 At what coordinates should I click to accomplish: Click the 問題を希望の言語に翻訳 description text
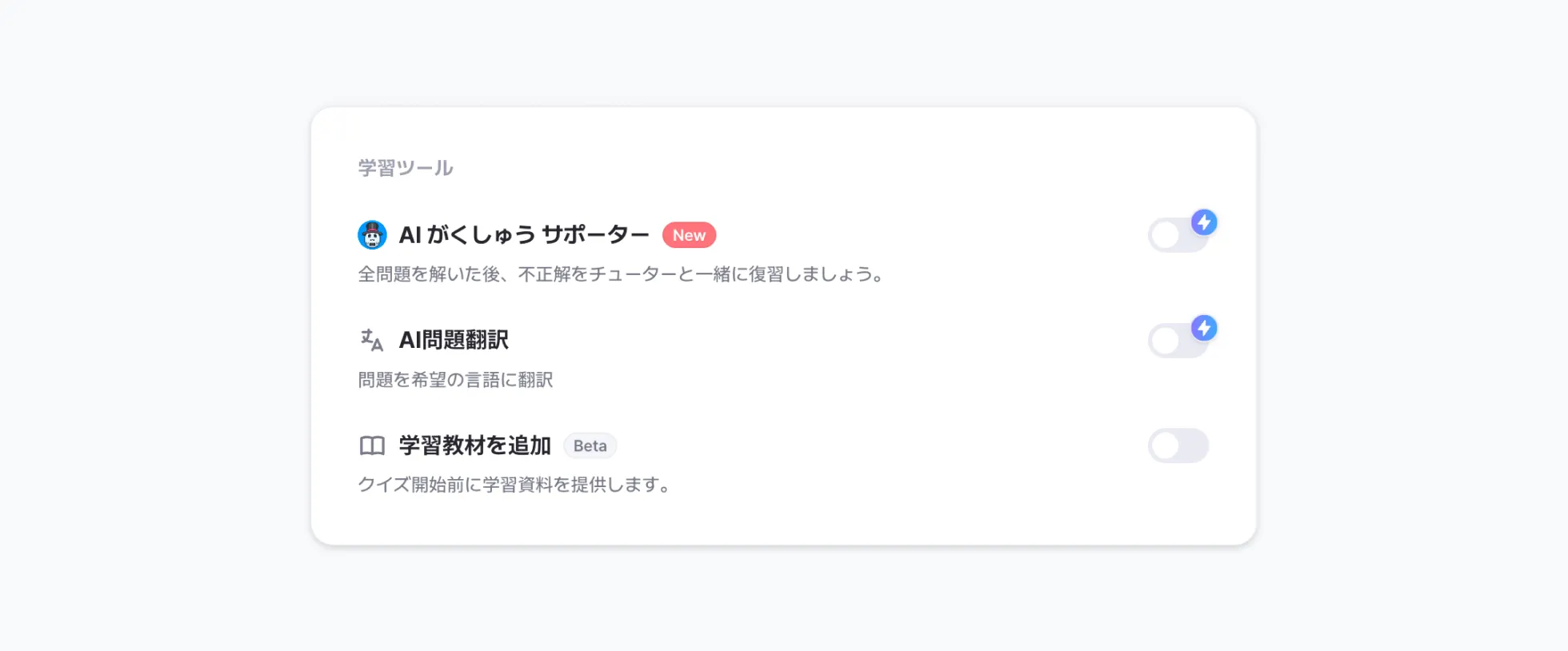(455, 380)
